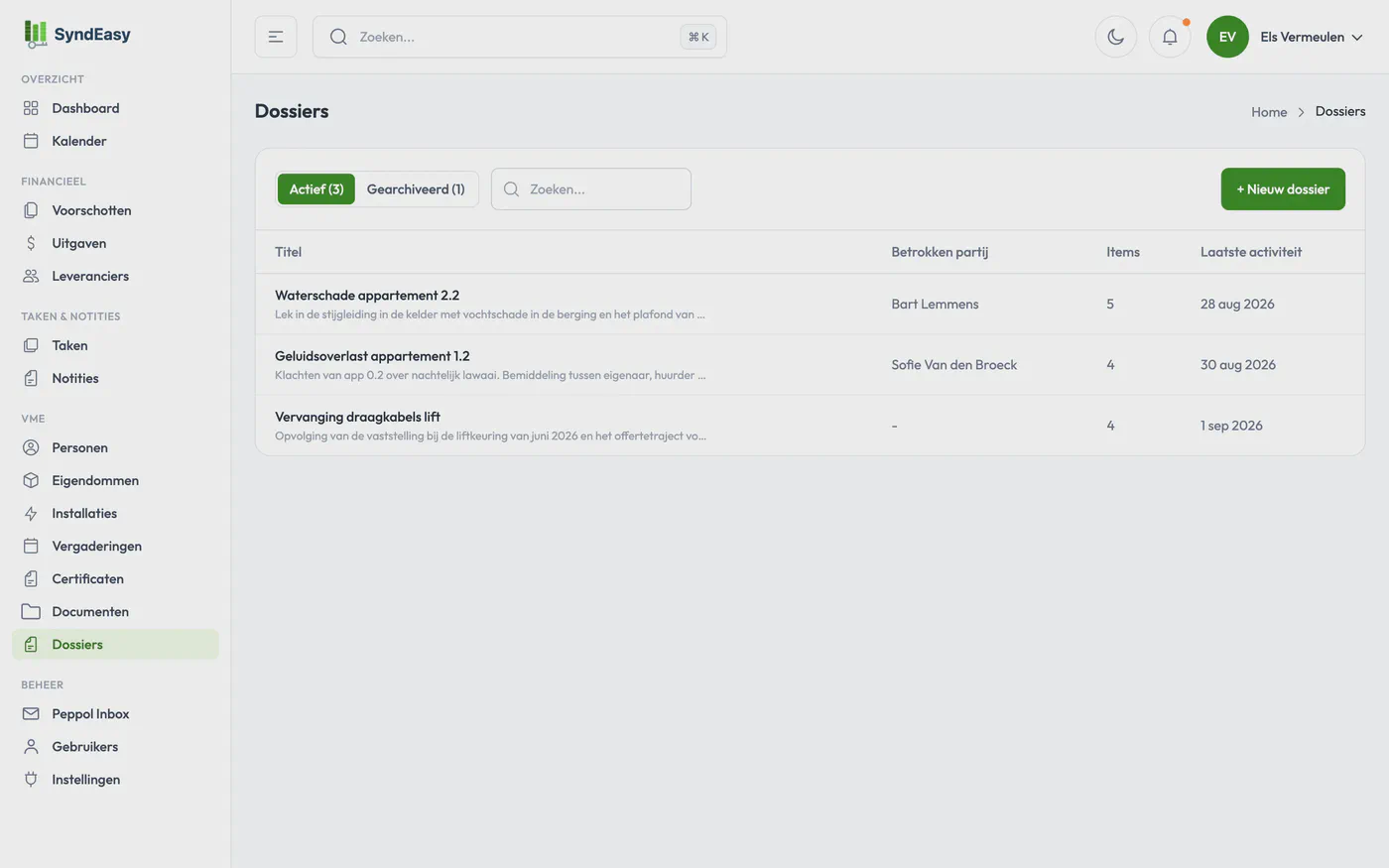Switch to the Actief (3) tab
The width and height of the screenshot is (1389, 868).
pyautogui.click(x=316, y=188)
